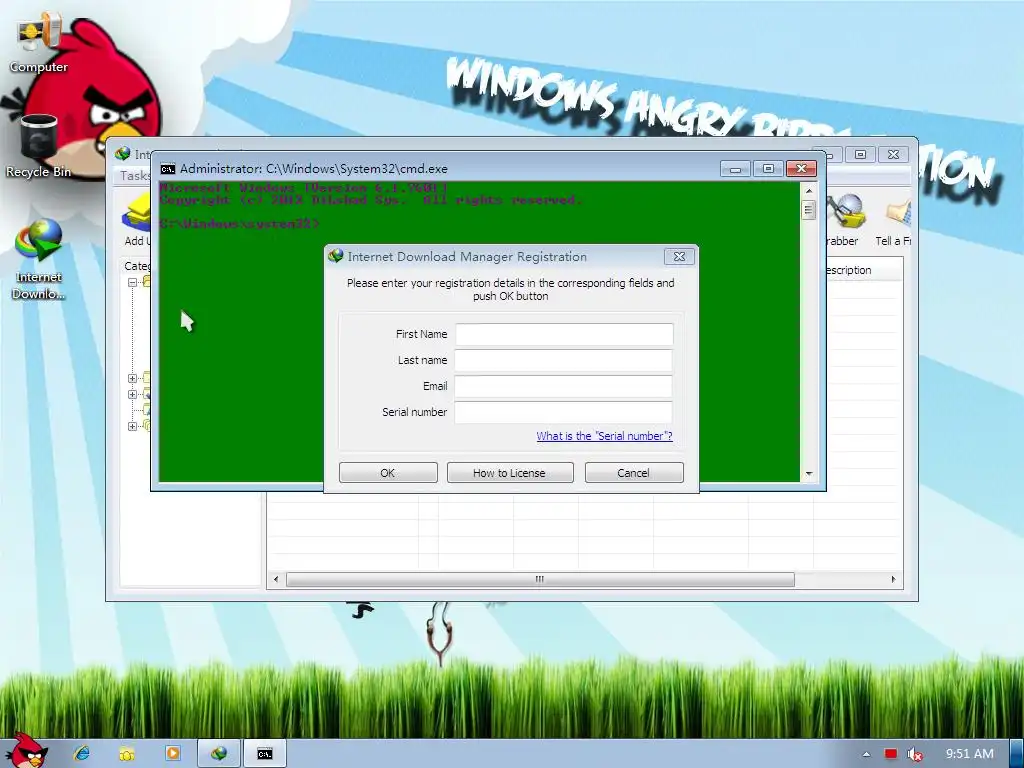Viewport: 1024px width, 768px height.
Task: Click IDM horizontal scrollbar left arrow
Action: [276, 579]
